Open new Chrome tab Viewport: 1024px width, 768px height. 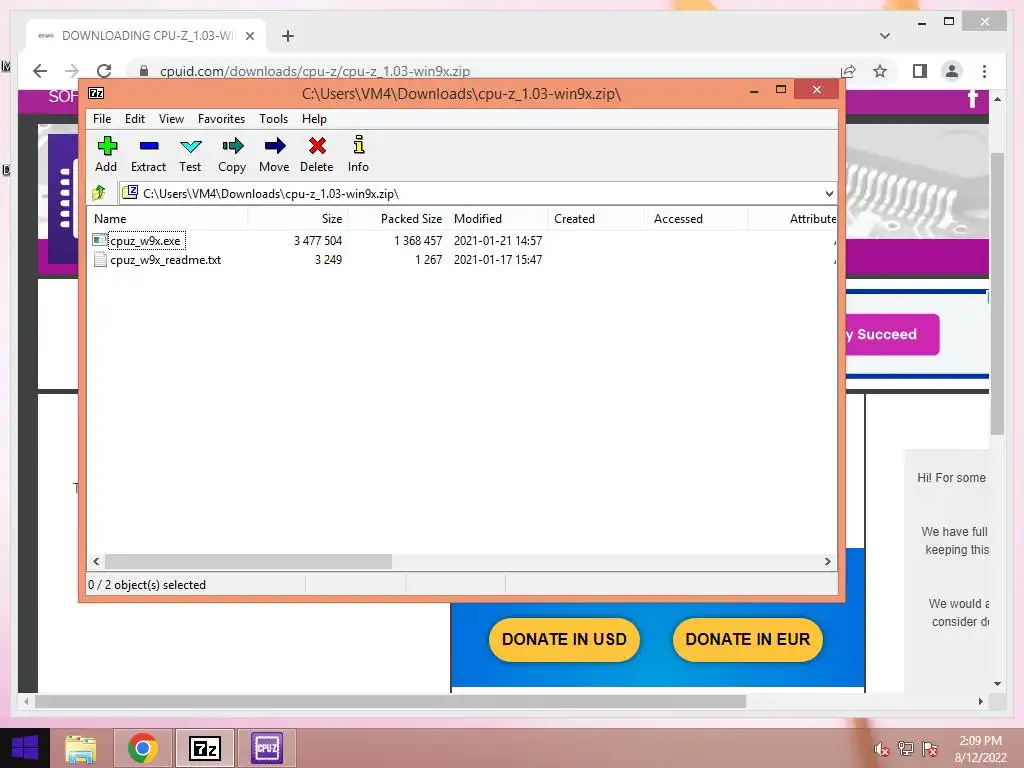point(287,36)
